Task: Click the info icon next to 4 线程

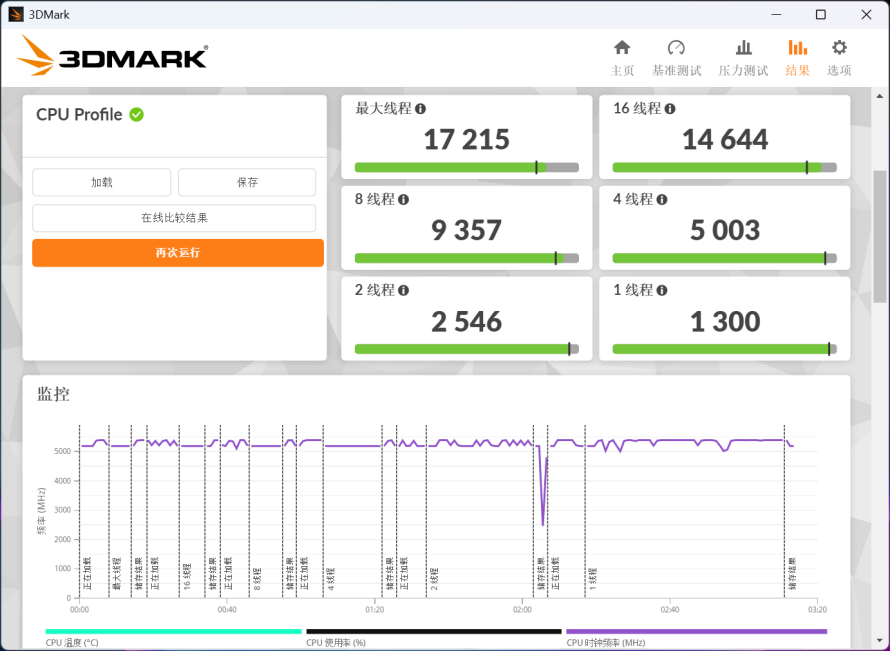Action: 662,200
